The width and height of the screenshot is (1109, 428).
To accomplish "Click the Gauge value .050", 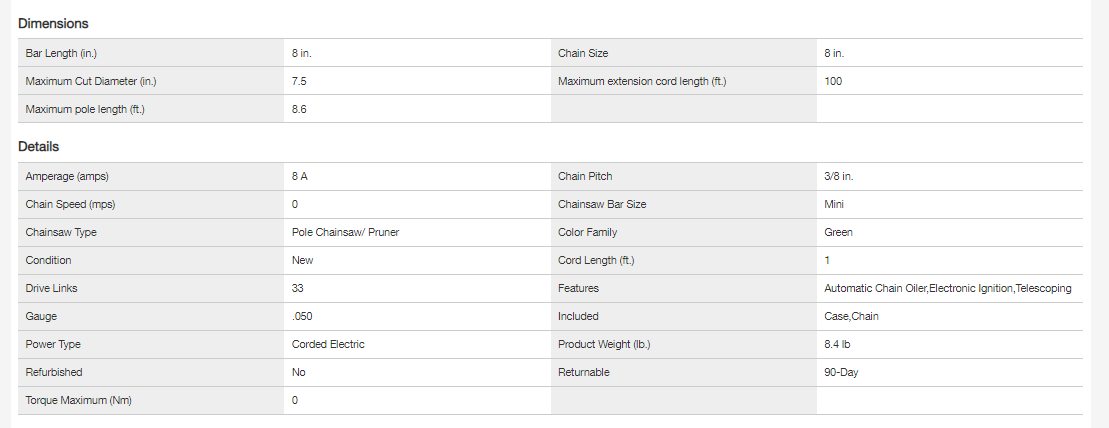I will tap(301, 316).
